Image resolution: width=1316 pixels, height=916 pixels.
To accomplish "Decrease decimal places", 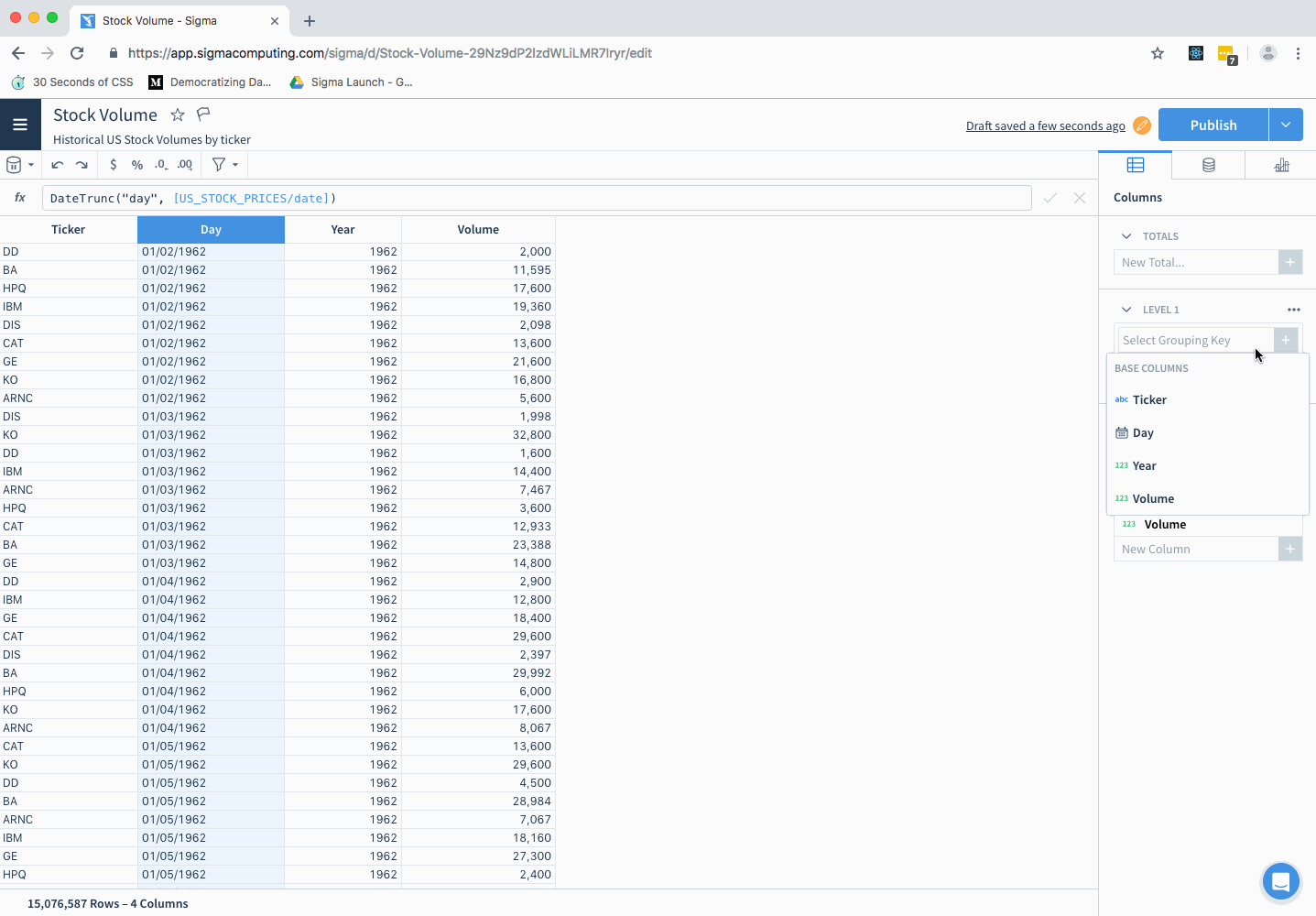I will tap(161, 165).
